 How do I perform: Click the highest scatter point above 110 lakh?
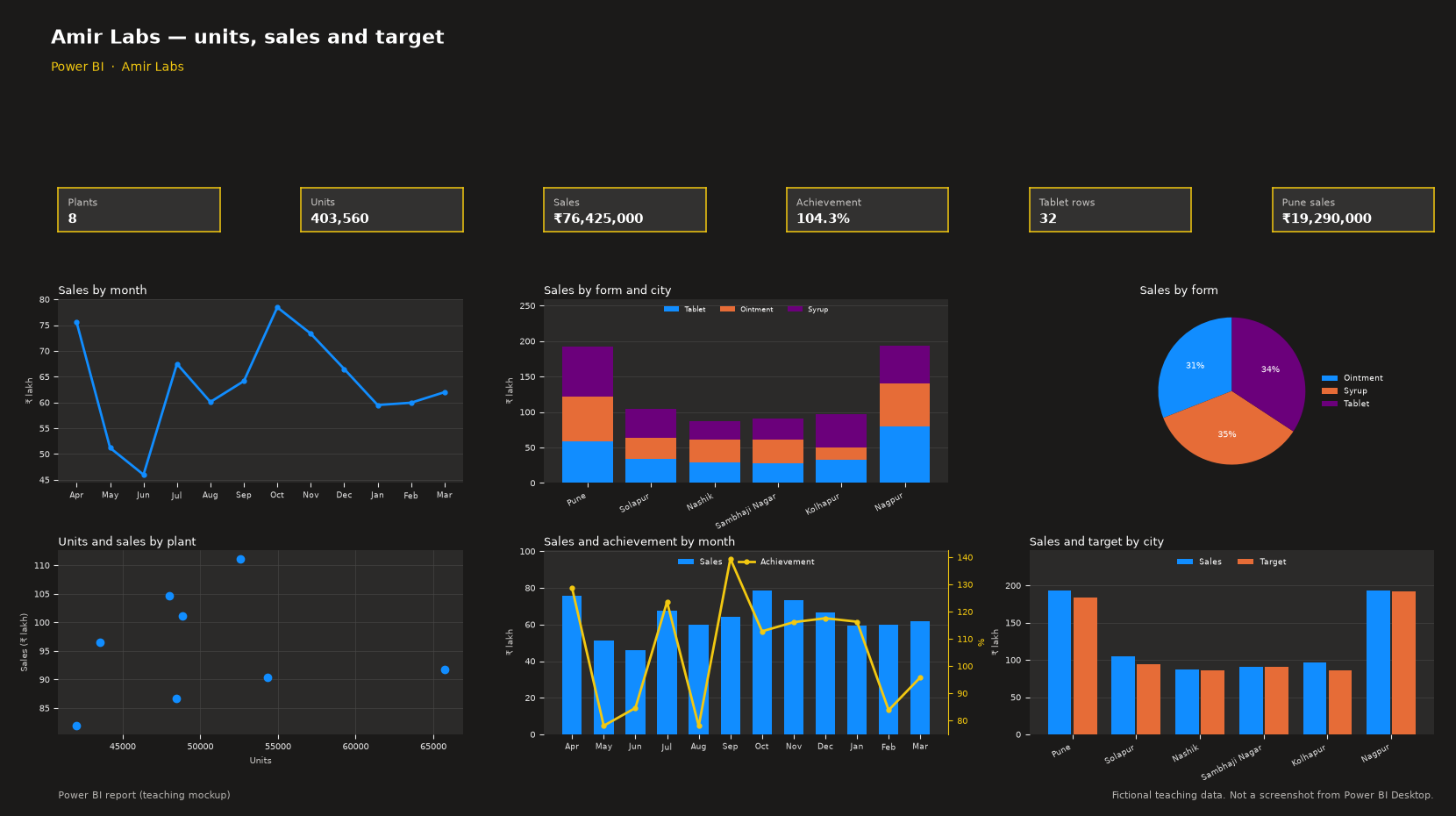point(240,559)
